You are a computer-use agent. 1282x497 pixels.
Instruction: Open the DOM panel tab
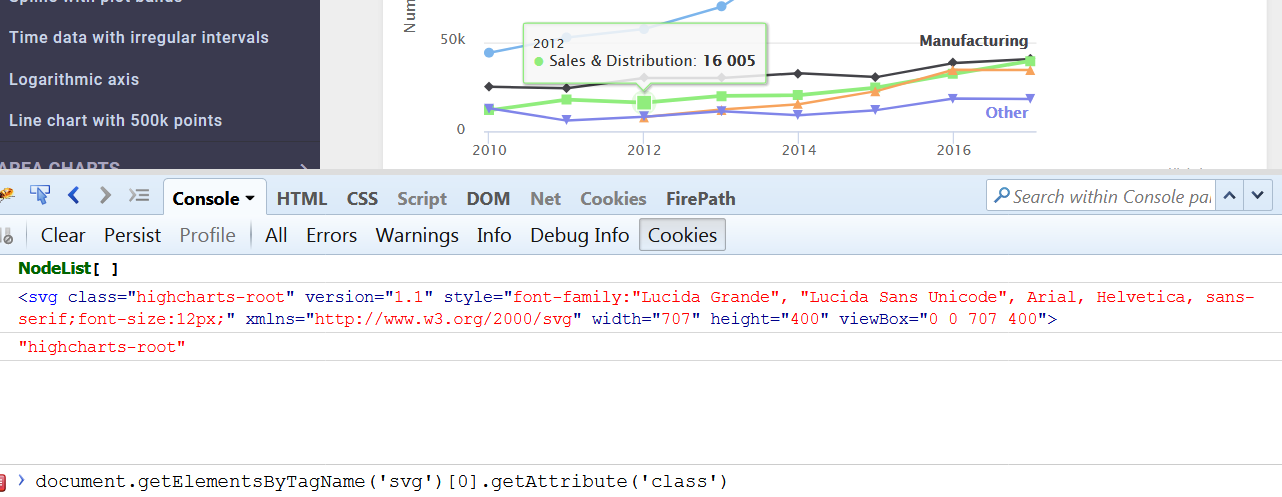pyautogui.click(x=488, y=199)
